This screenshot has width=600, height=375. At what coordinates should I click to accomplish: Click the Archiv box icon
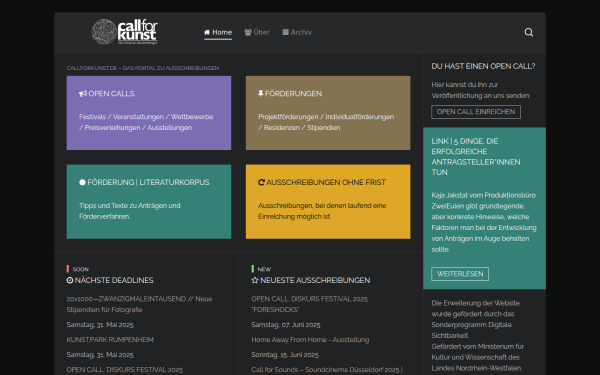[x=285, y=32]
